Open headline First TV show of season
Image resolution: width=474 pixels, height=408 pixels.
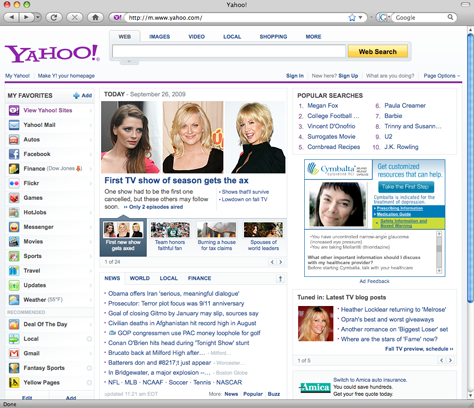(x=176, y=180)
